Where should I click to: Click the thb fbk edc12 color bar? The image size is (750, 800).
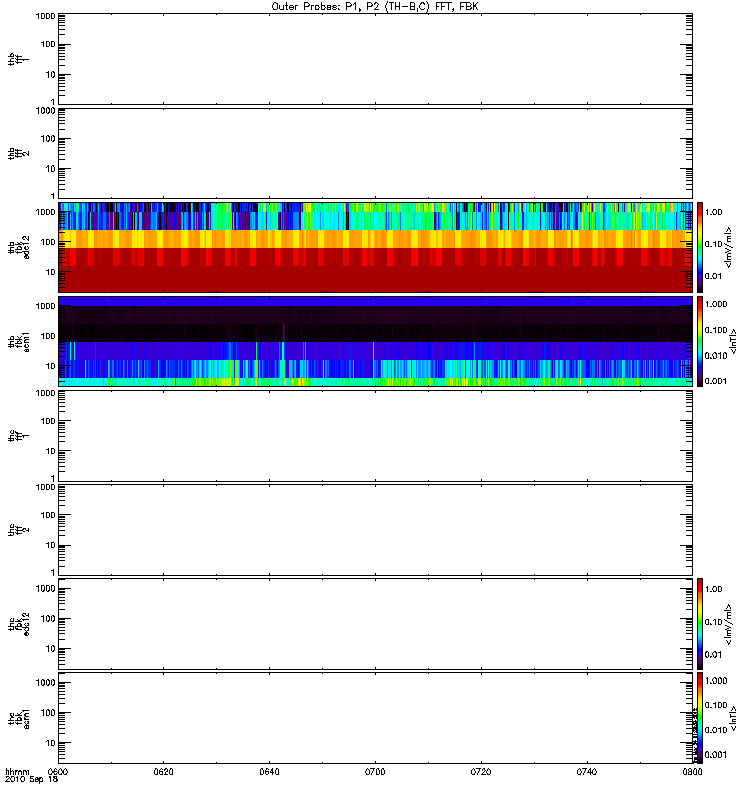700,247
